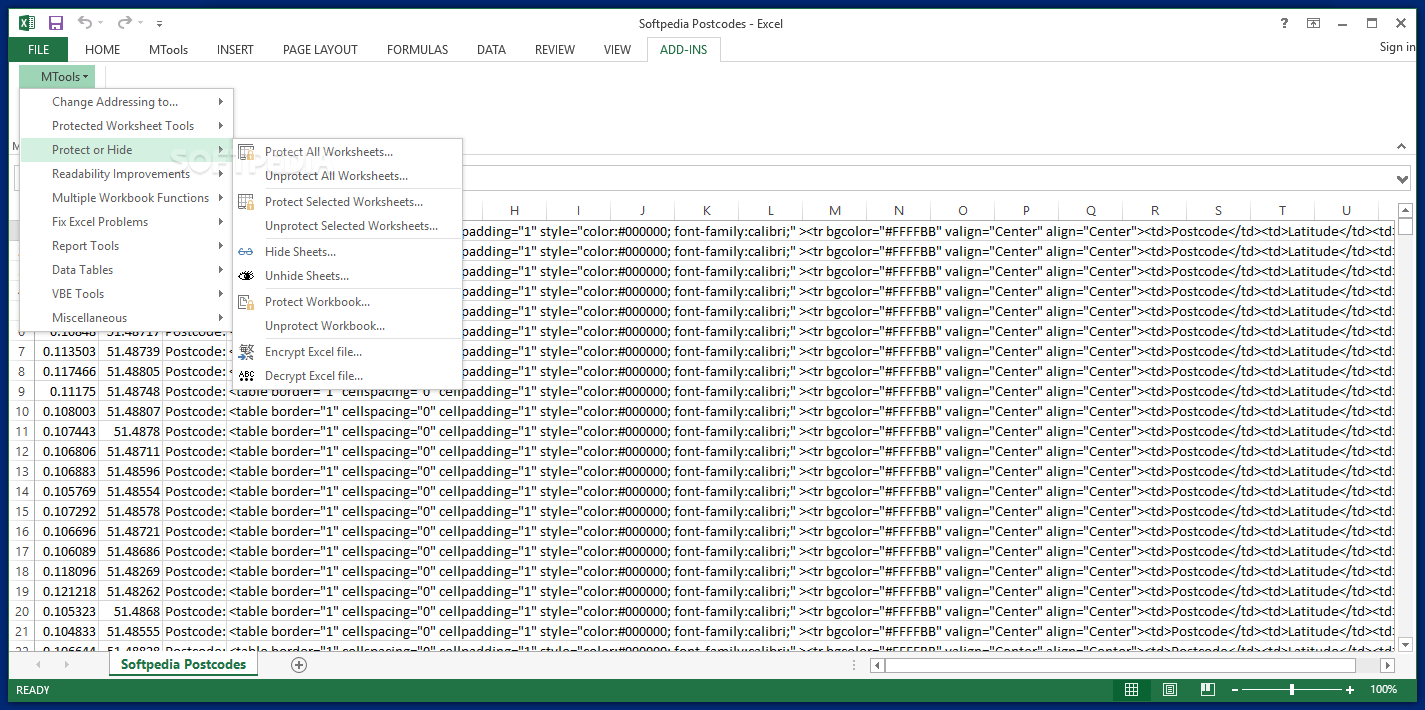Click the ADD-INS ribbon tab

(683, 50)
